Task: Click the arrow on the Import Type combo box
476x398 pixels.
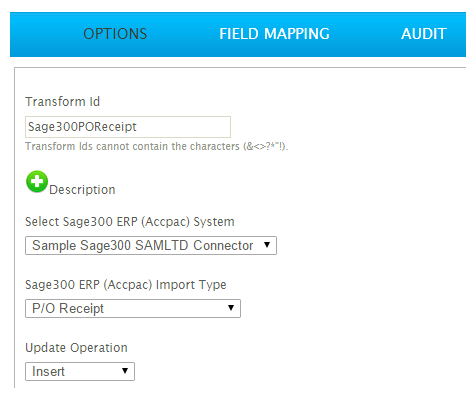Action: [x=231, y=308]
